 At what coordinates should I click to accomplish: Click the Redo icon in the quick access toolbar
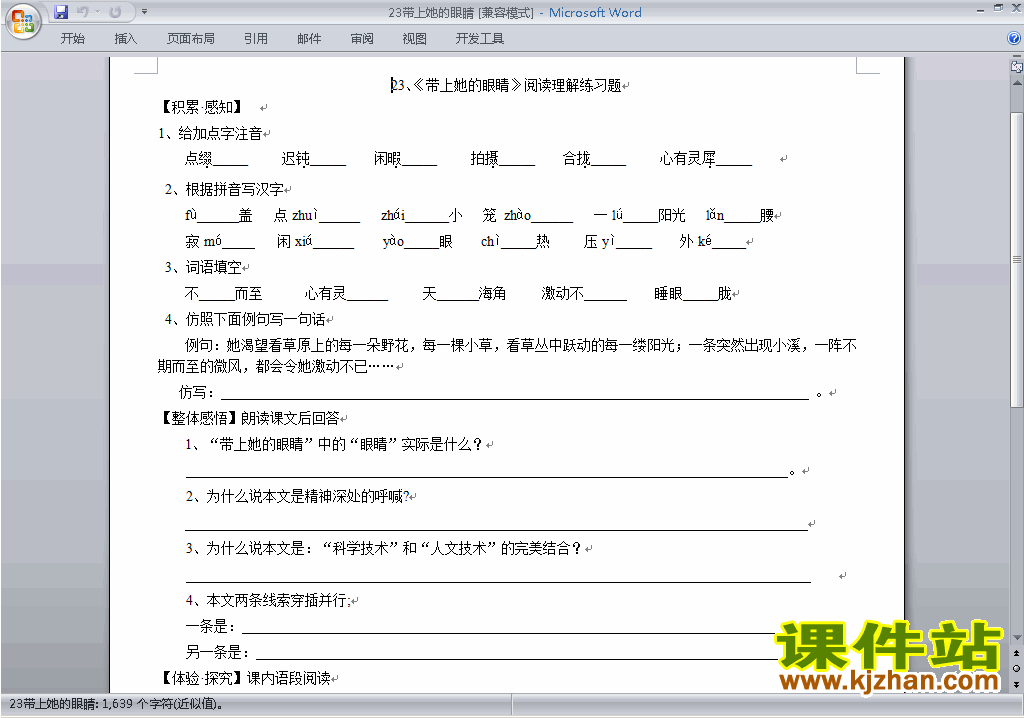[116, 12]
